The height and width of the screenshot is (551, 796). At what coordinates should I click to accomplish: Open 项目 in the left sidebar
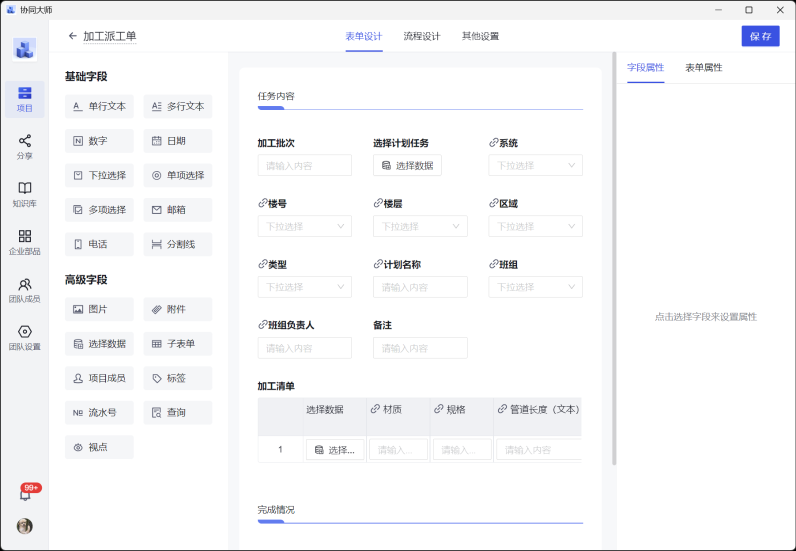click(25, 99)
